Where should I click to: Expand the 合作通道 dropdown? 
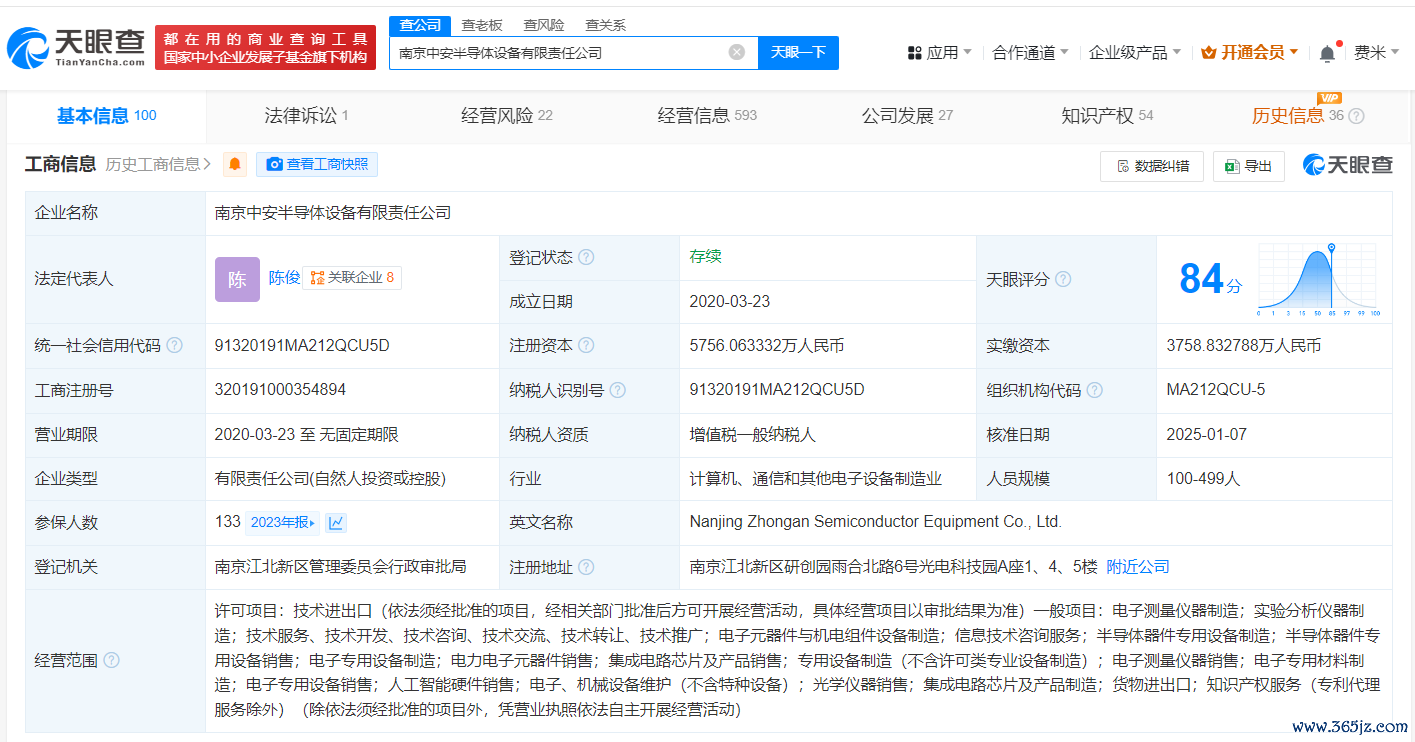pyautogui.click(x=1029, y=53)
